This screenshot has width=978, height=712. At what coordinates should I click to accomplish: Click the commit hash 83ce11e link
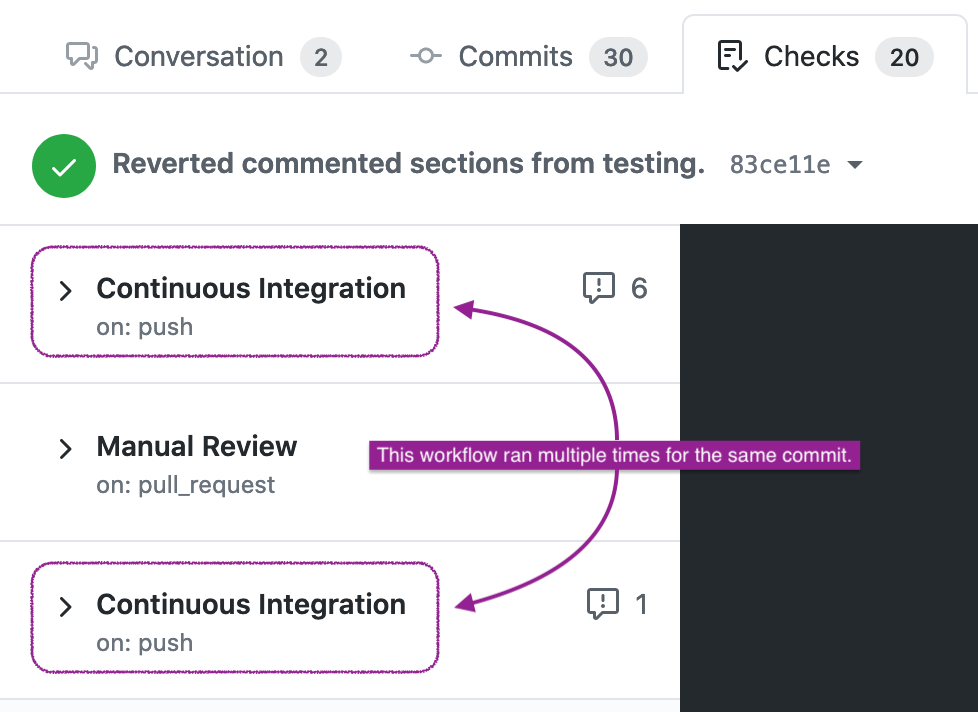pyautogui.click(x=780, y=164)
